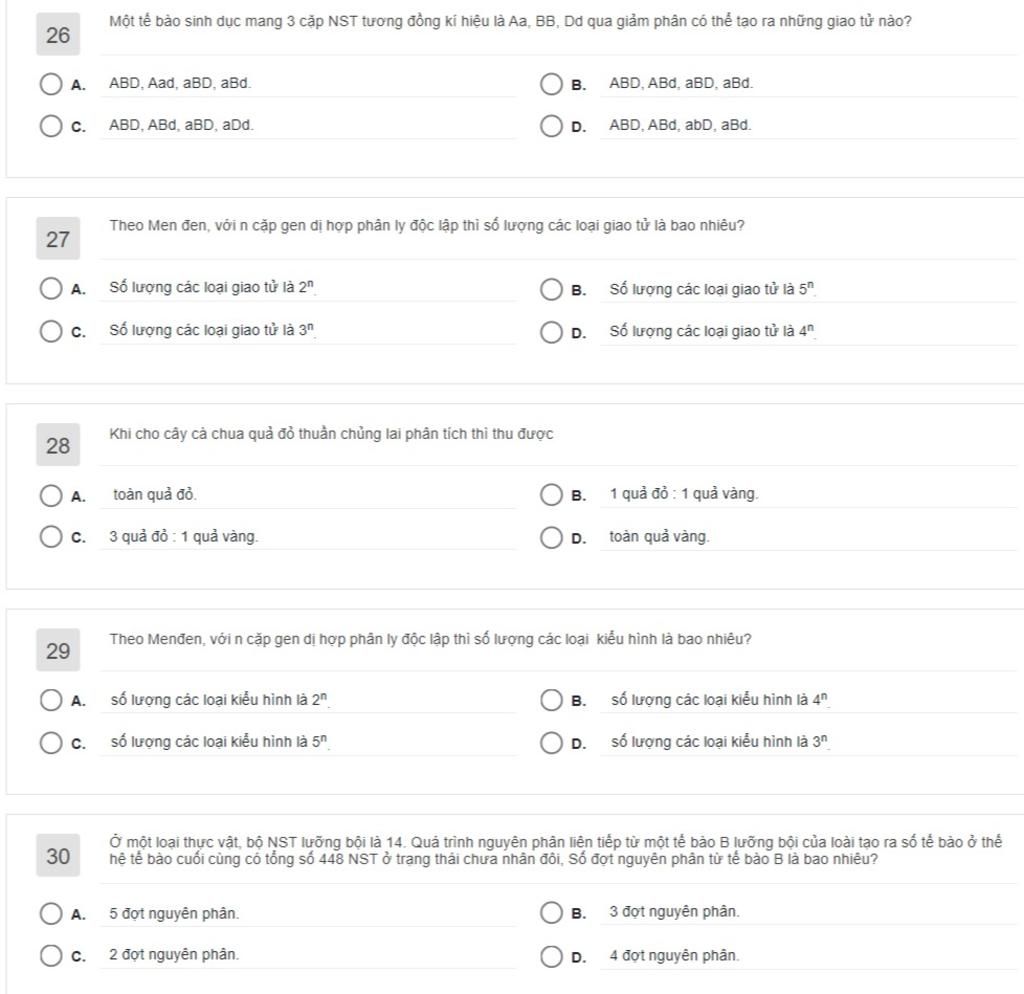1024x994 pixels.
Task: Click the question number 30 badge
Action: [x=58, y=856]
